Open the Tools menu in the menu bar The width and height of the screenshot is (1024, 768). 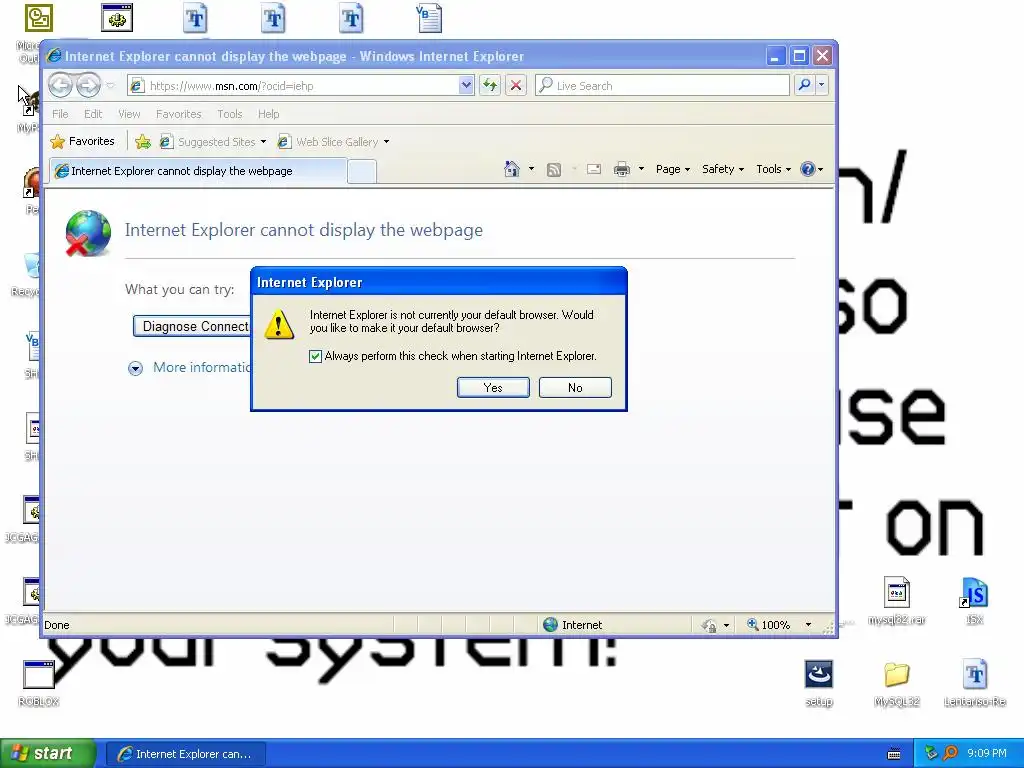pyautogui.click(x=229, y=114)
